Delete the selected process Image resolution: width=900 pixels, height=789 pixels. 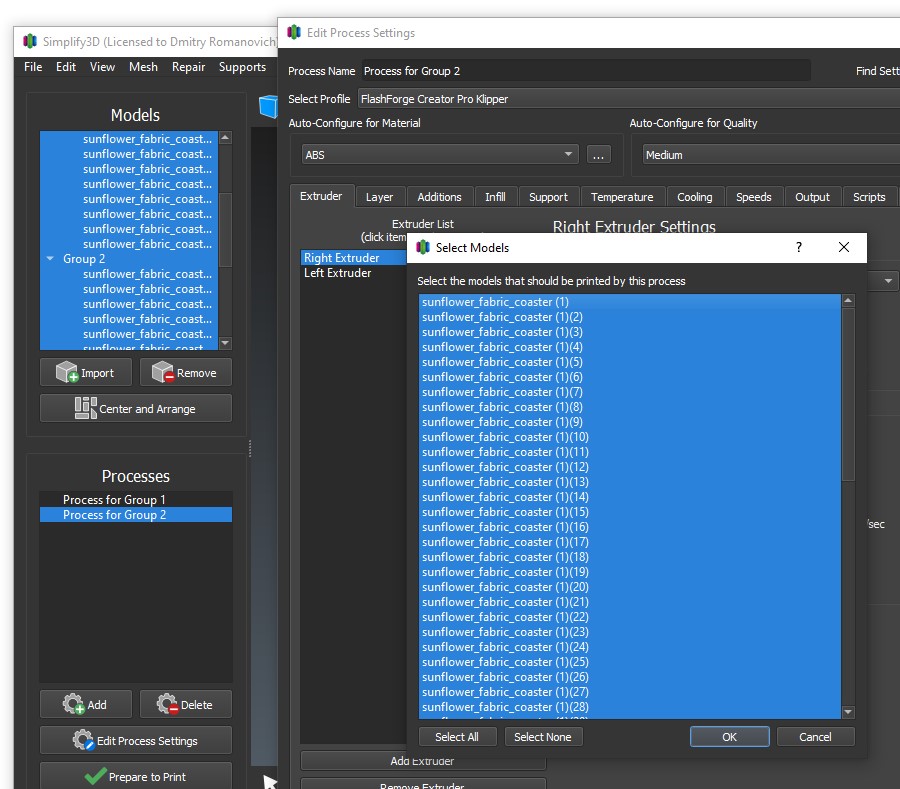pyautogui.click(x=185, y=704)
